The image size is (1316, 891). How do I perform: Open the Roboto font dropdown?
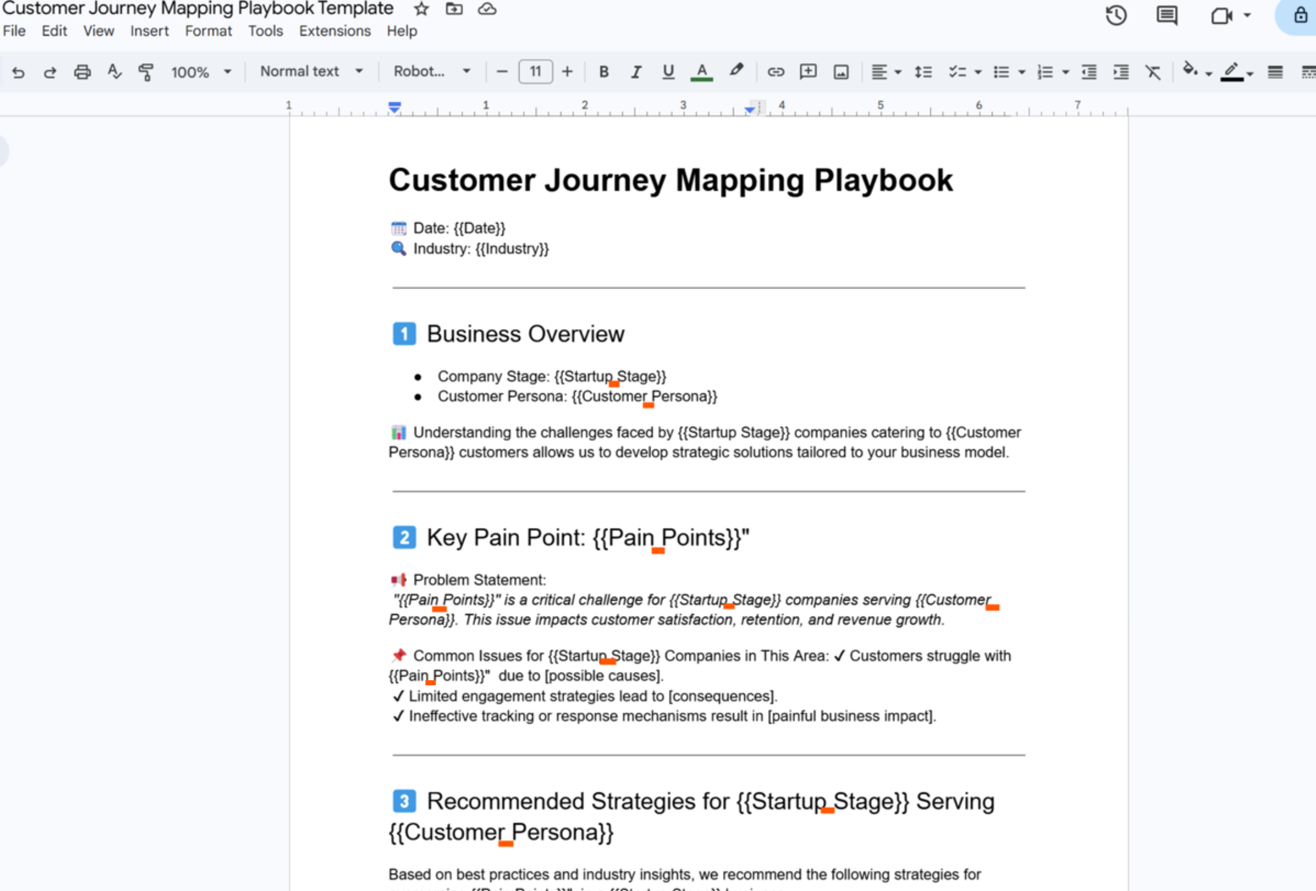point(432,72)
